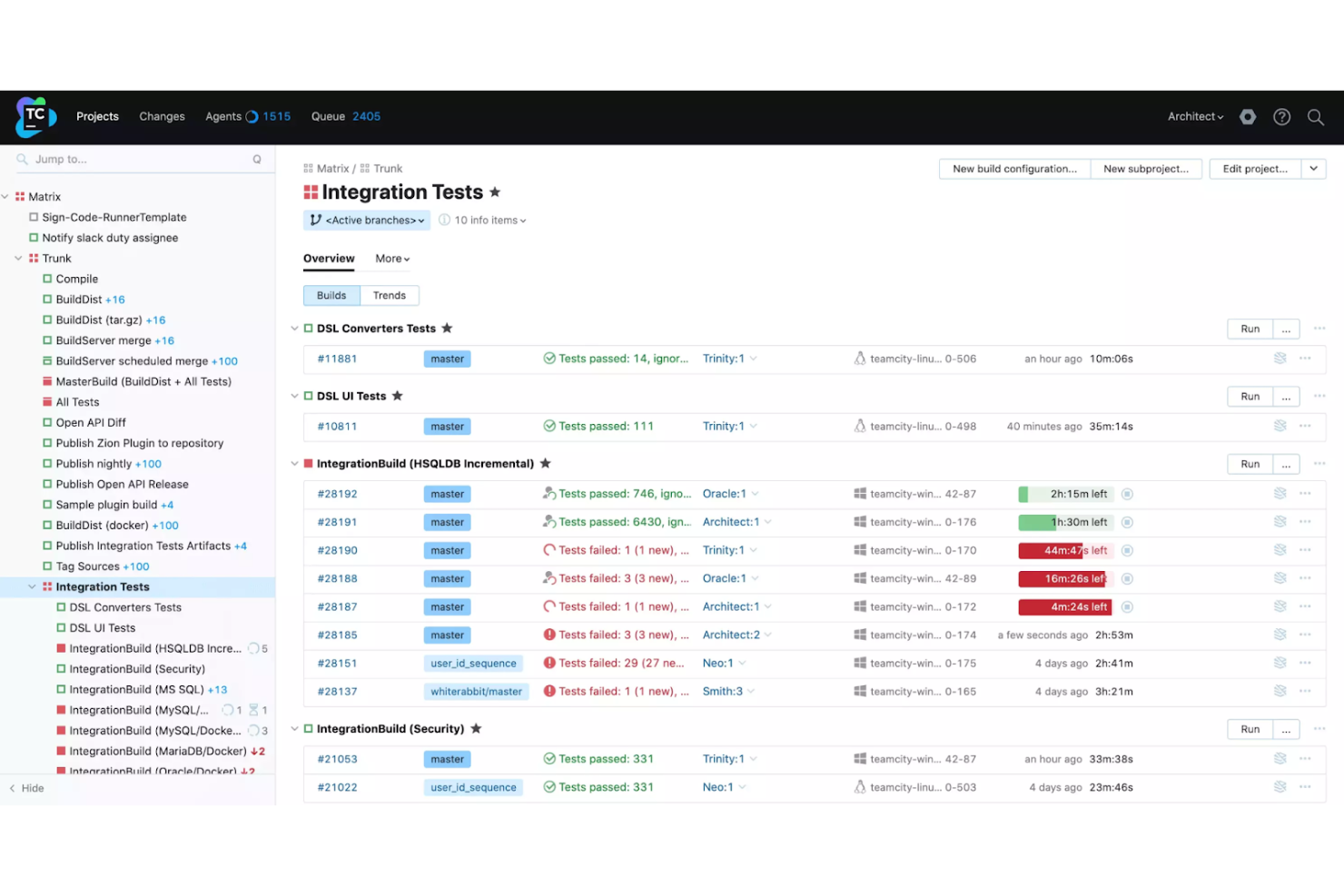This screenshot has width=1344, height=896.
Task: Collapse the Trunk project in sidebar
Action: click(x=17, y=258)
